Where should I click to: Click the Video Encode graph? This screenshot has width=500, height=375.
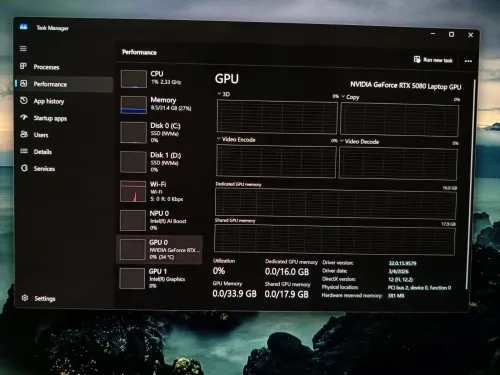tap(276, 161)
